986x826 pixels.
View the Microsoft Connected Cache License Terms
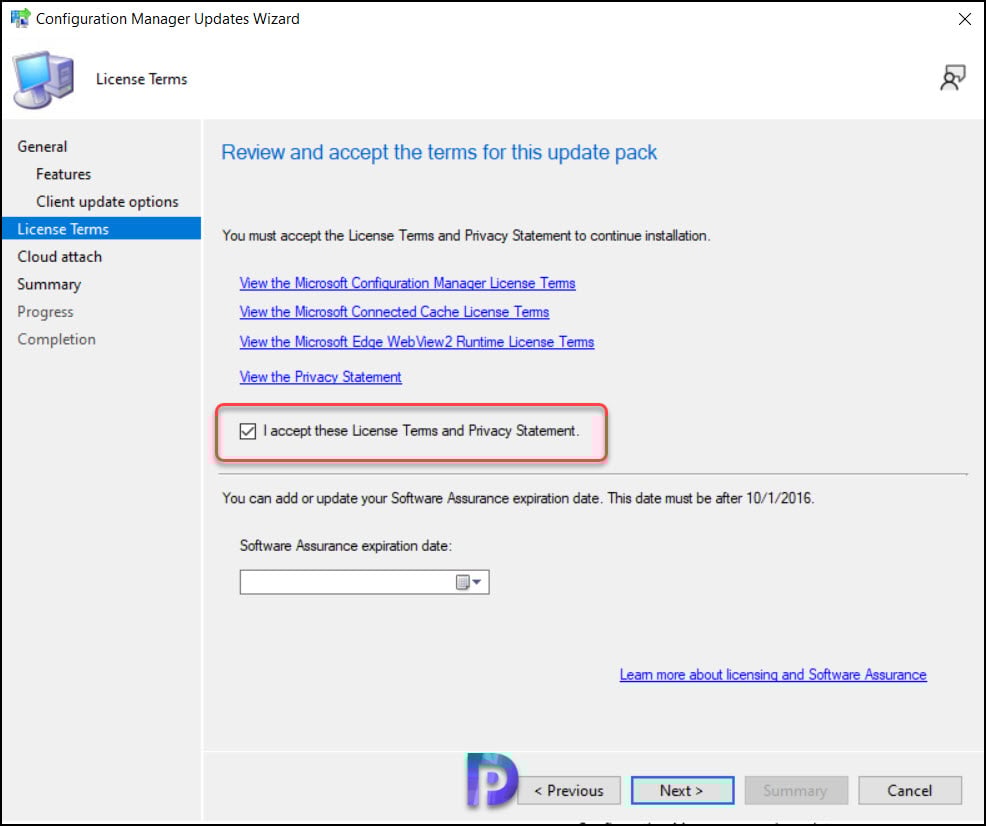[x=394, y=312]
